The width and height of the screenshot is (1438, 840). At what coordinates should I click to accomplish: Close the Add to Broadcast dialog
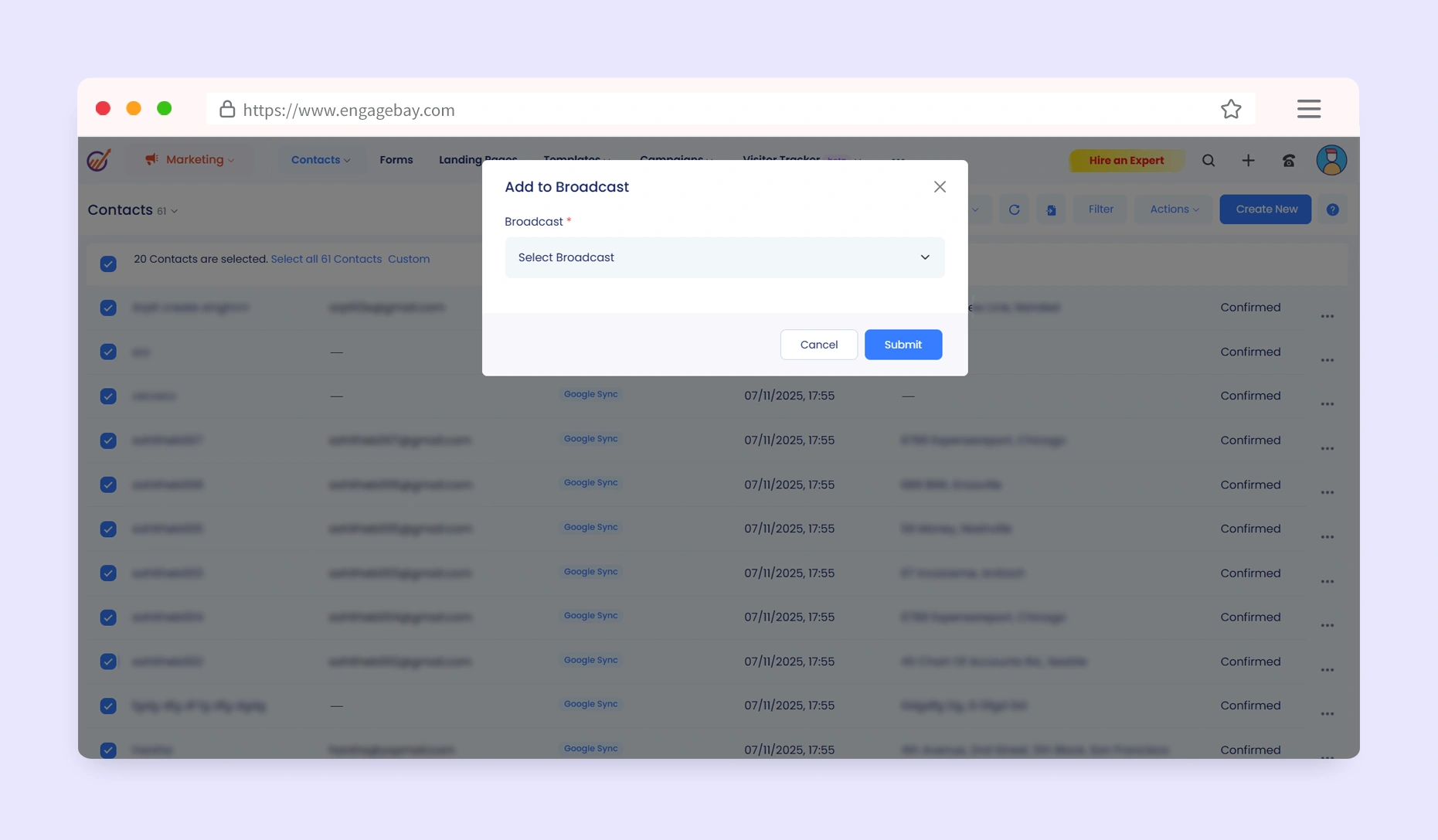pos(940,187)
